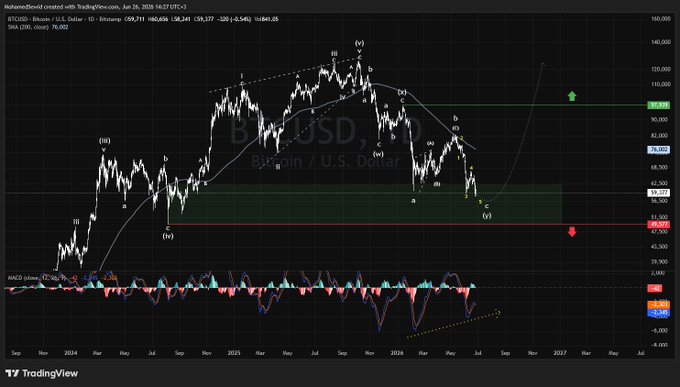Click the -6,000 label on the MACD axis
The height and width of the screenshot is (387, 680).
click(x=658, y=330)
